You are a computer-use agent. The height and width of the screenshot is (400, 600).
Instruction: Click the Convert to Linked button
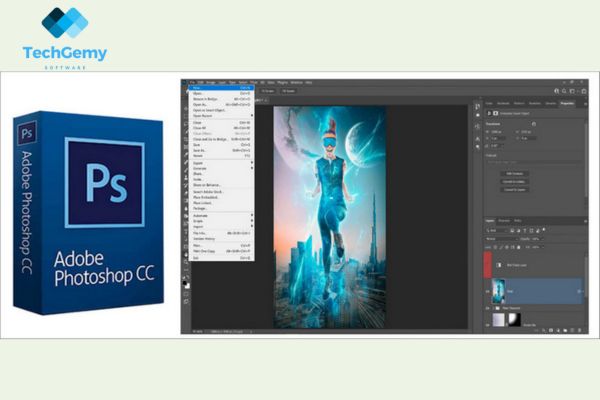515,182
